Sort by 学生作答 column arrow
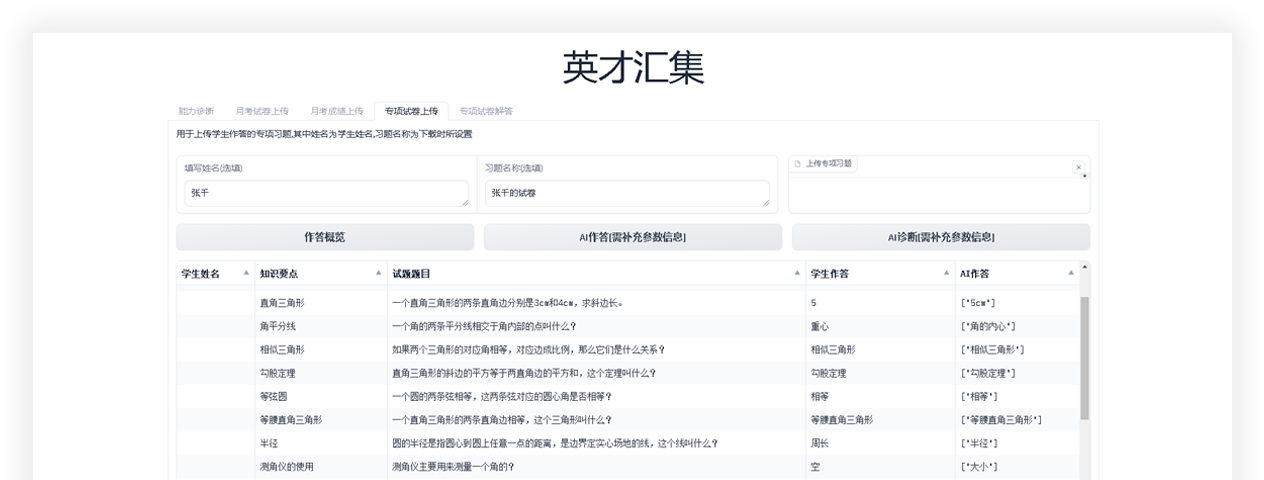This screenshot has height=480, width=1264. tap(946, 273)
